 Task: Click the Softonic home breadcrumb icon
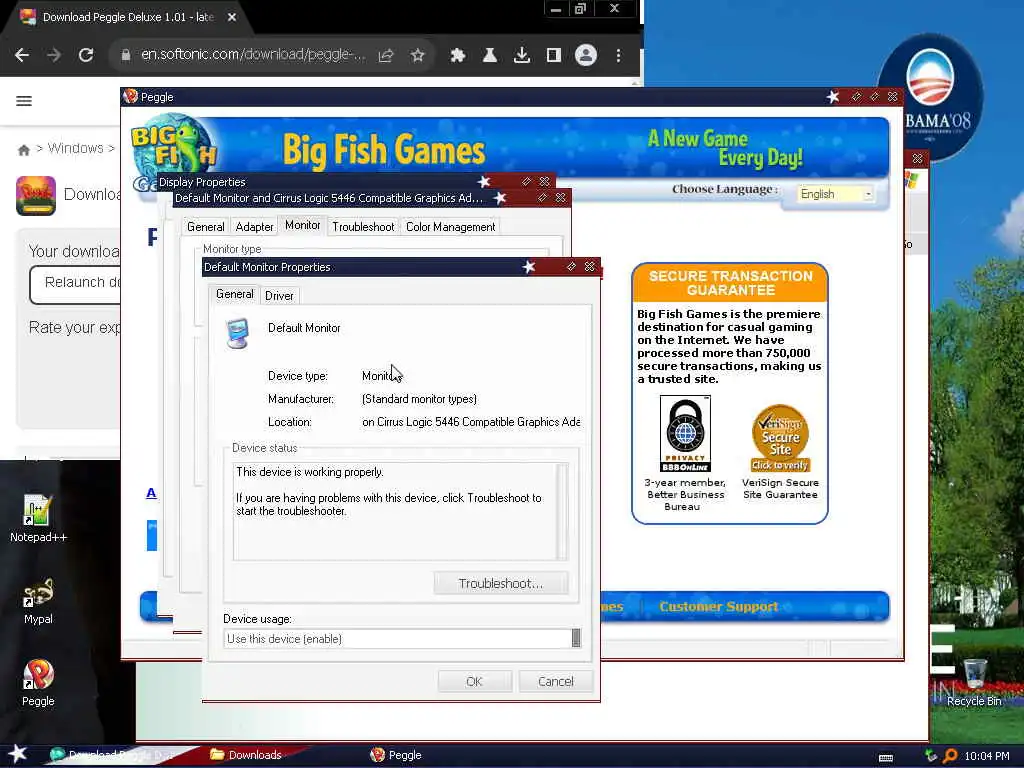point(24,150)
